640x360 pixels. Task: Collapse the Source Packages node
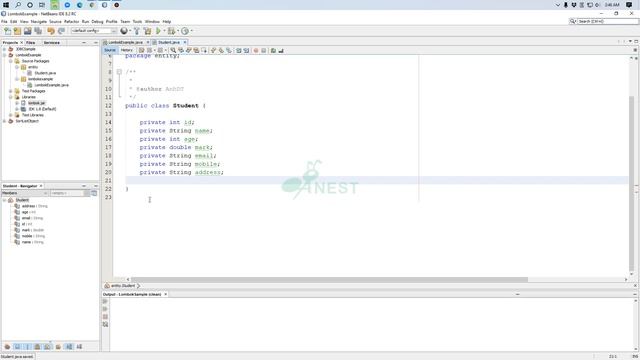point(11,61)
